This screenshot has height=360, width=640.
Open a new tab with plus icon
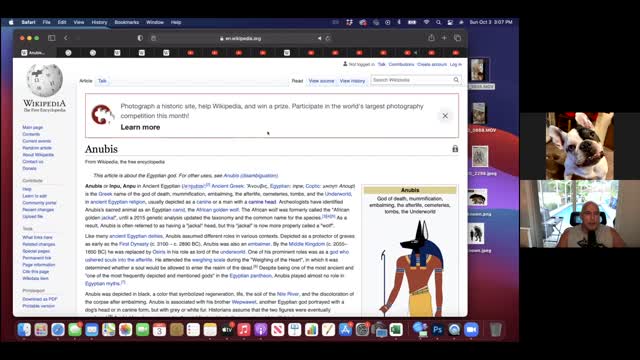(x=444, y=38)
